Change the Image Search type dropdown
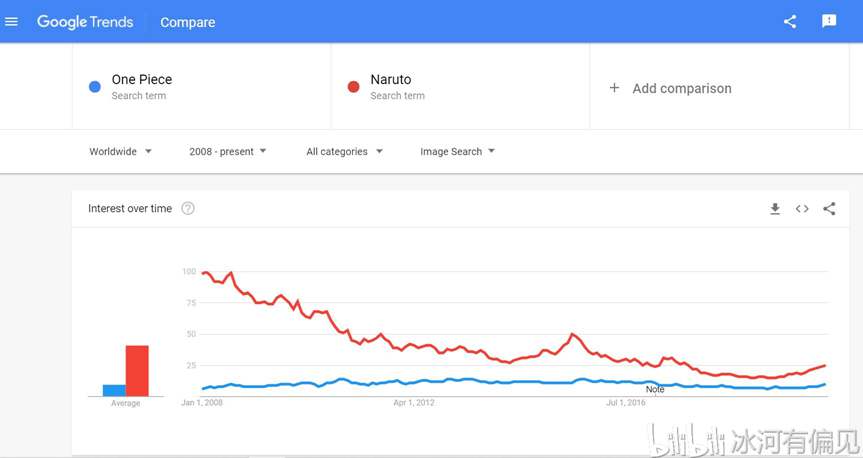 pos(457,151)
